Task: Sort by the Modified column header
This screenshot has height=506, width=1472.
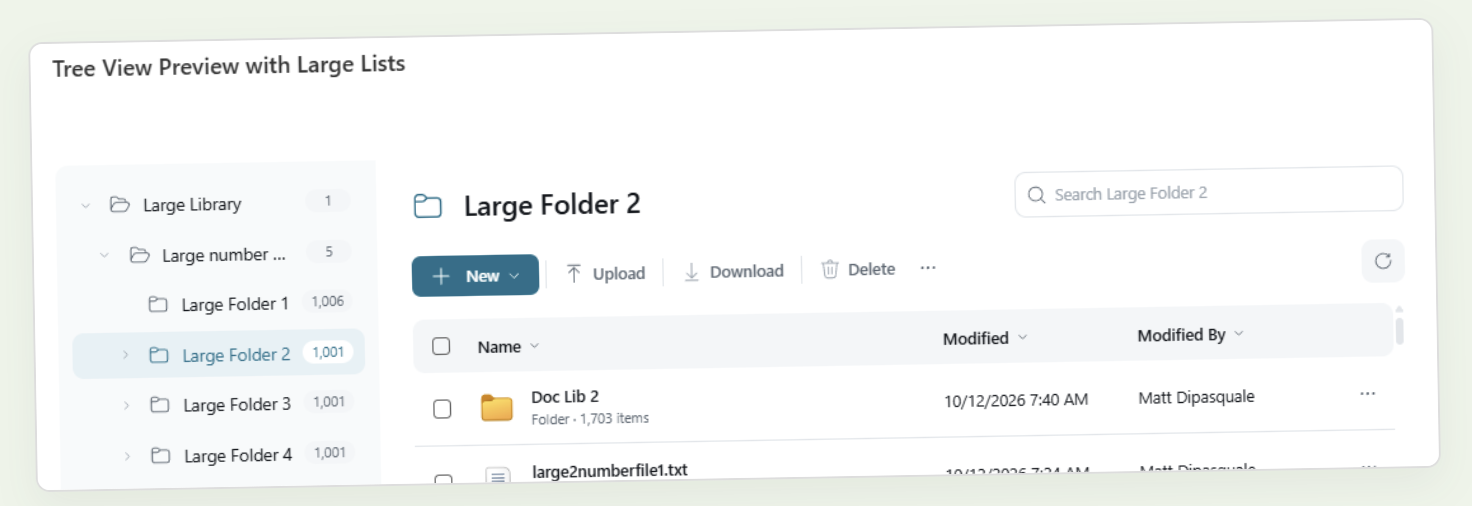Action: pyautogui.click(x=985, y=338)
